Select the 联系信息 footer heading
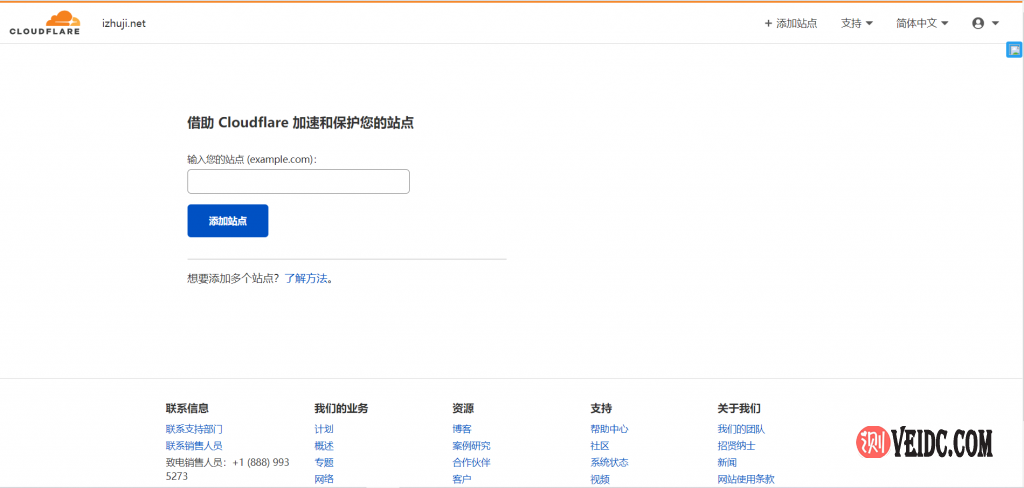This screenshot has width=1024, height=488. [187, 408]
